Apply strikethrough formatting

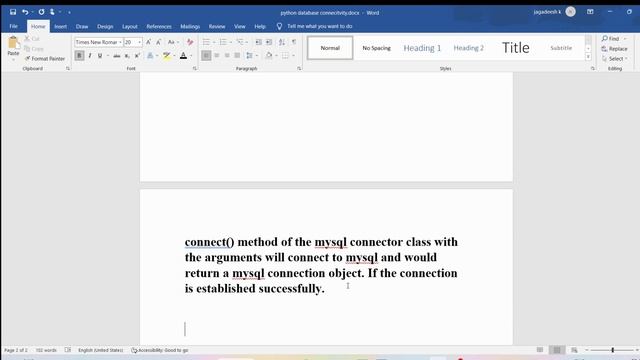point(117,56)
